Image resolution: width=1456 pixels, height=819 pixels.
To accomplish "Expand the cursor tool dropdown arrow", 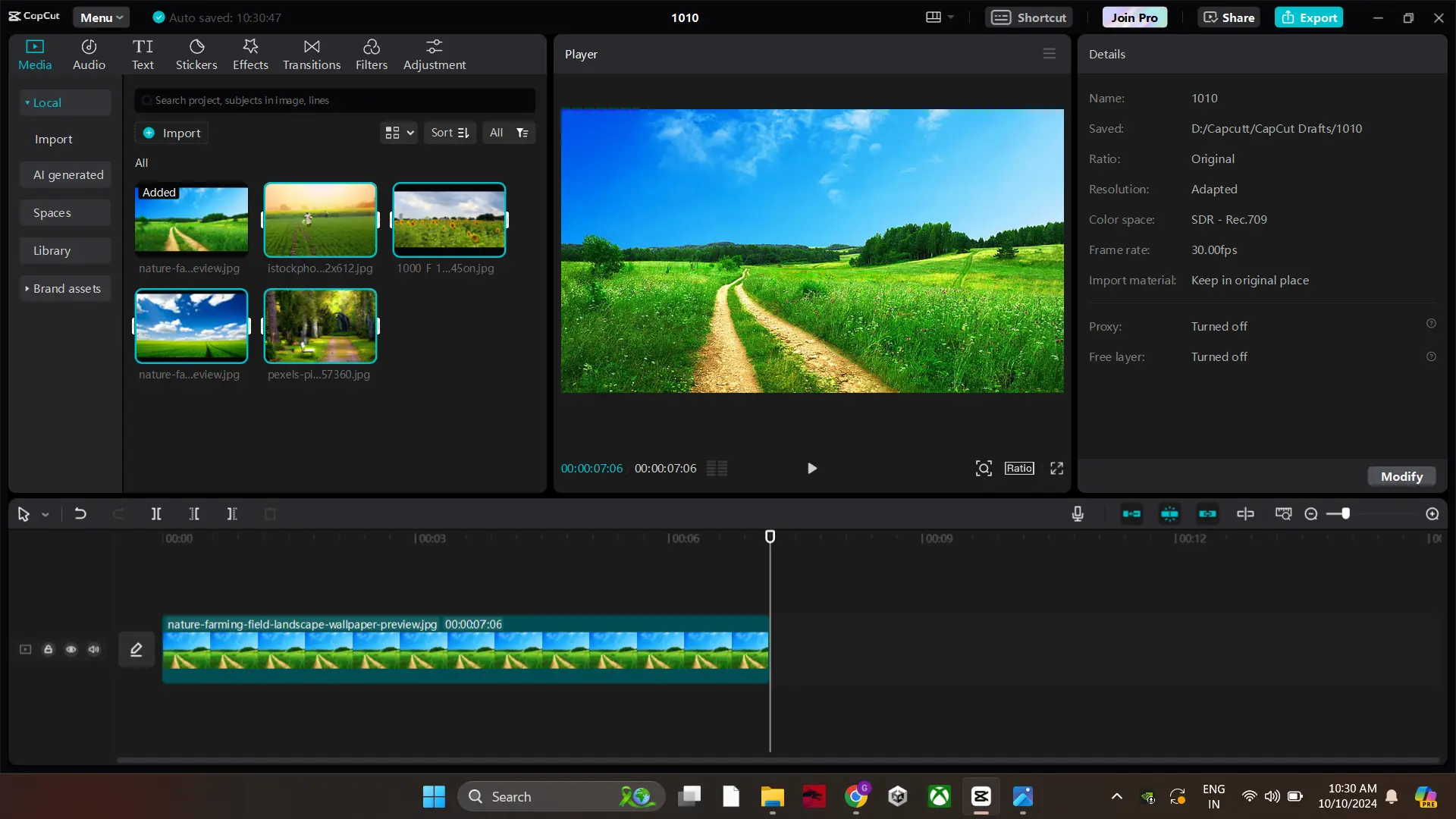I will [45, 515].
